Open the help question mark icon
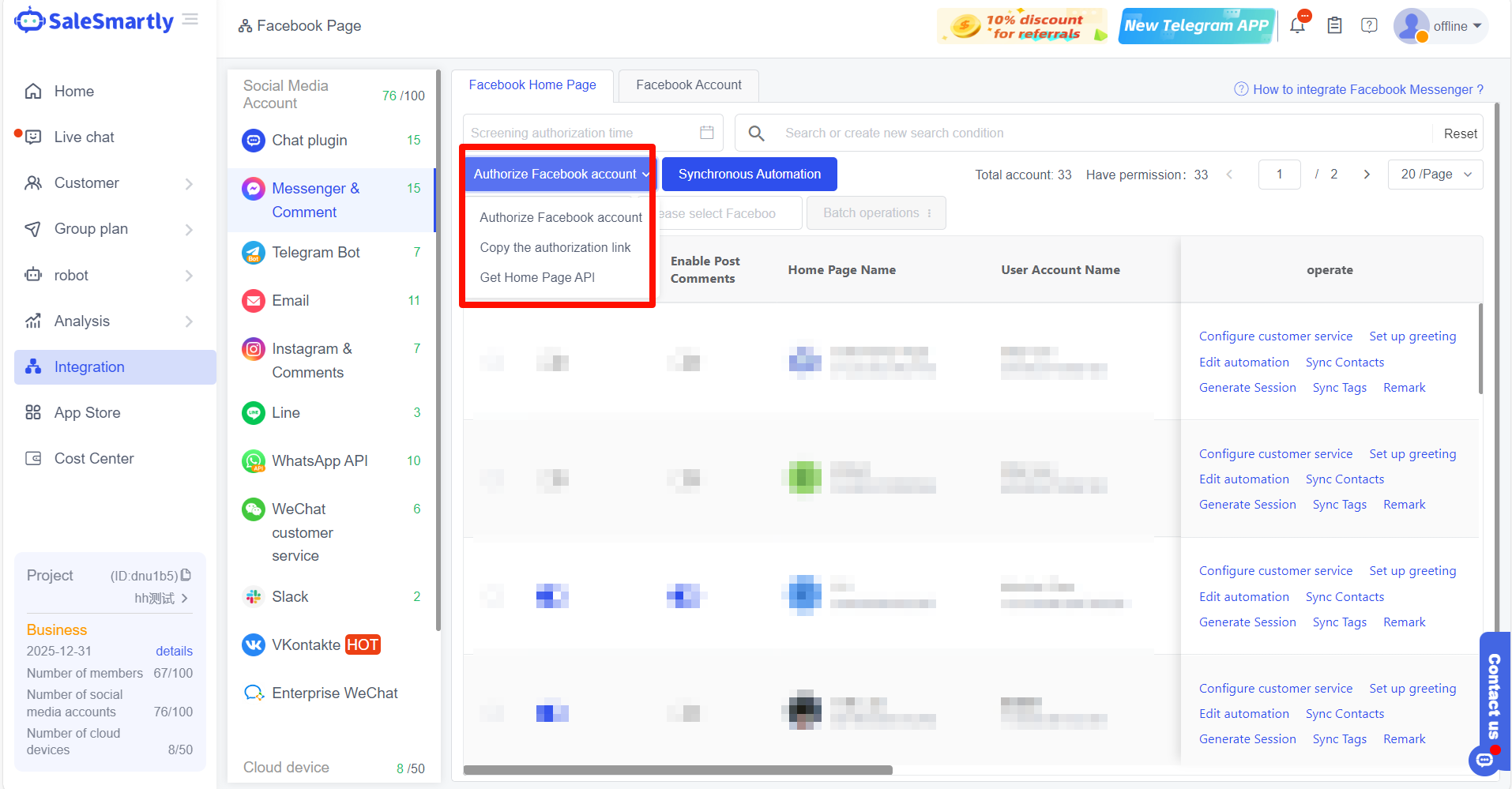 (x=1369, y=25)
